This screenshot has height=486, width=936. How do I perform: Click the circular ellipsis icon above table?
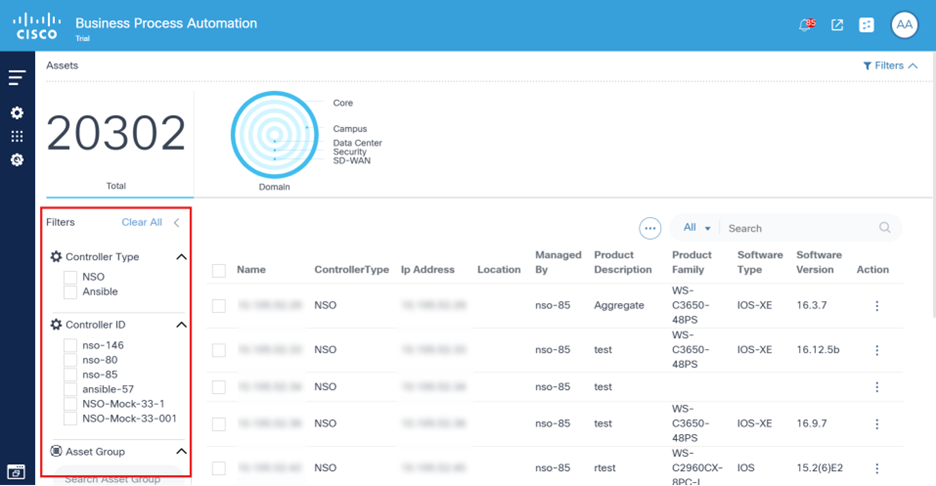coord(650,229)
